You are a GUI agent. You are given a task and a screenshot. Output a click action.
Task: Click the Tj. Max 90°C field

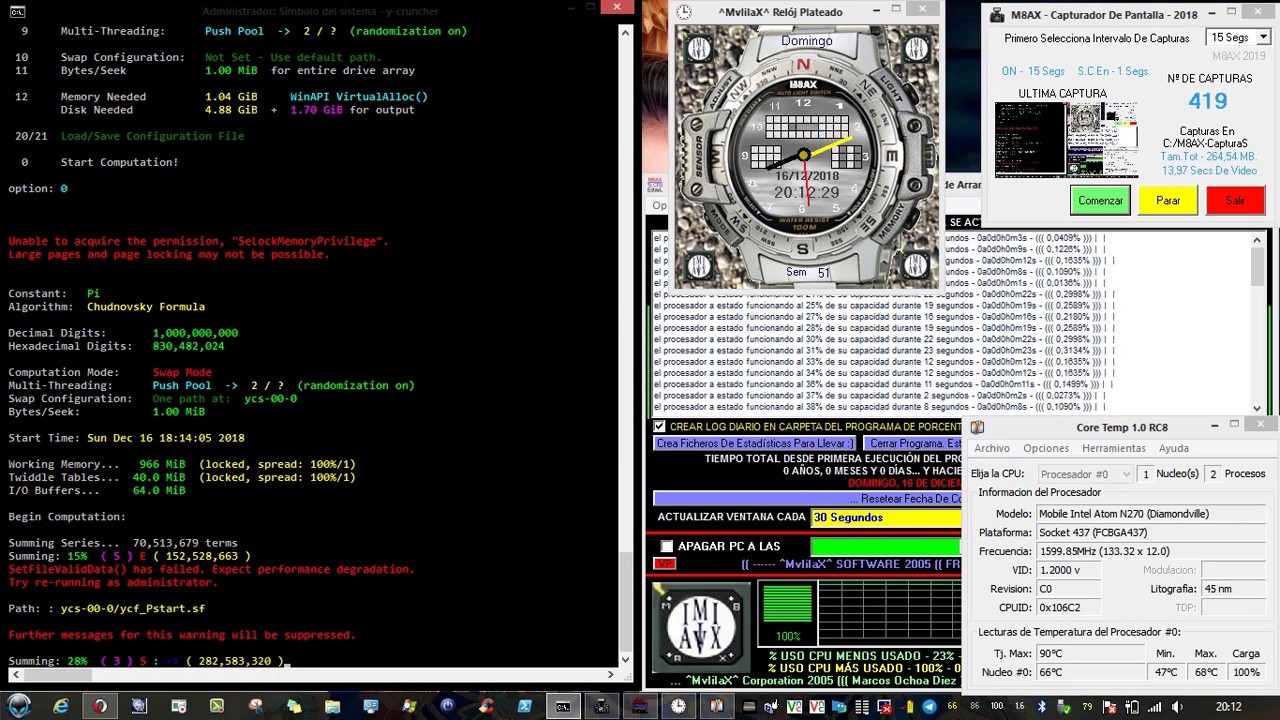coord(1090,653)
